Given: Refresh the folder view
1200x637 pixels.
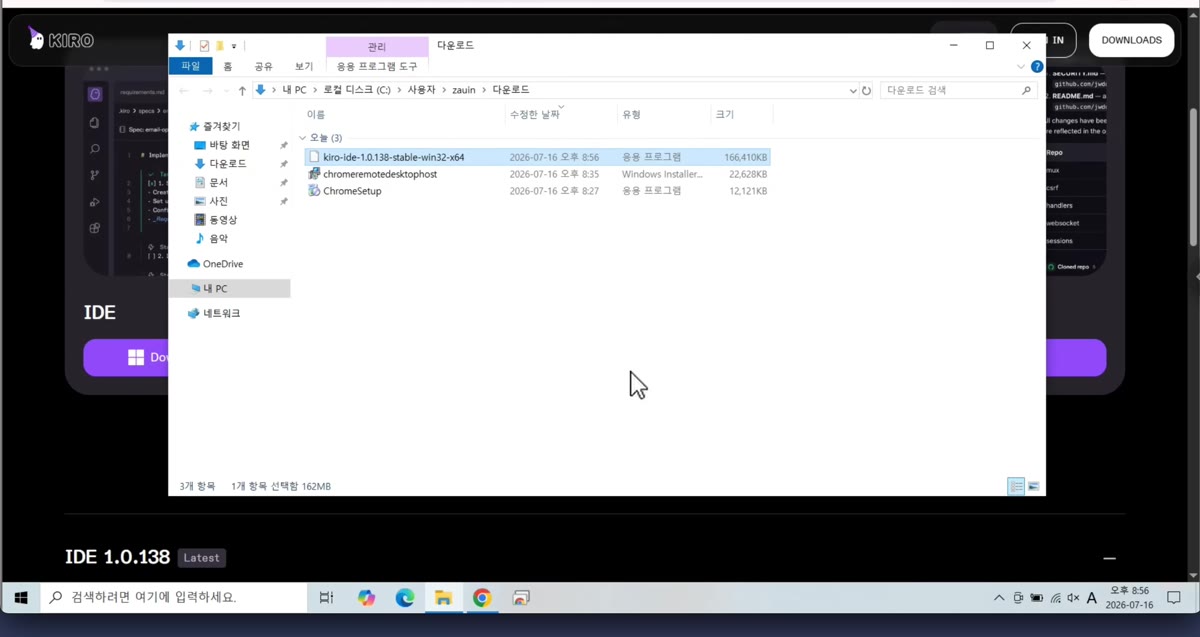Looking at the screenshot, I should 866,91.
